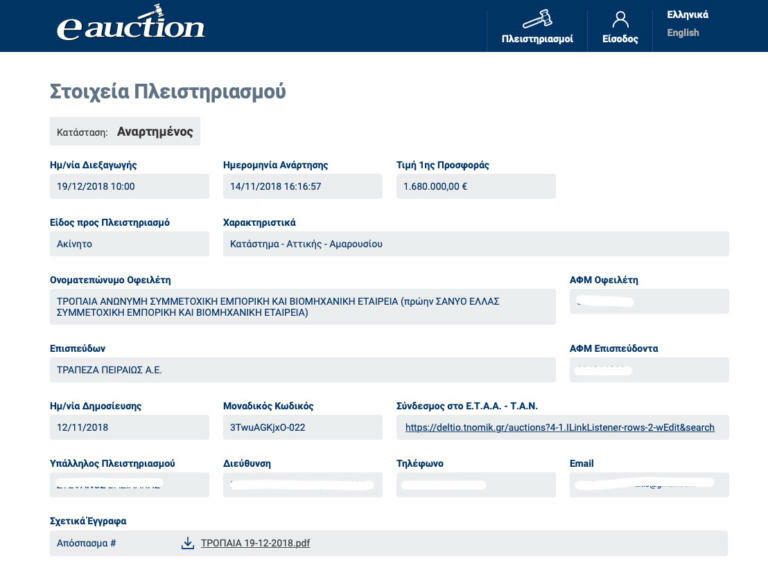Select the Τιμή 1ης Προσφοράς price field
The image size is (768, 570).
475,186
